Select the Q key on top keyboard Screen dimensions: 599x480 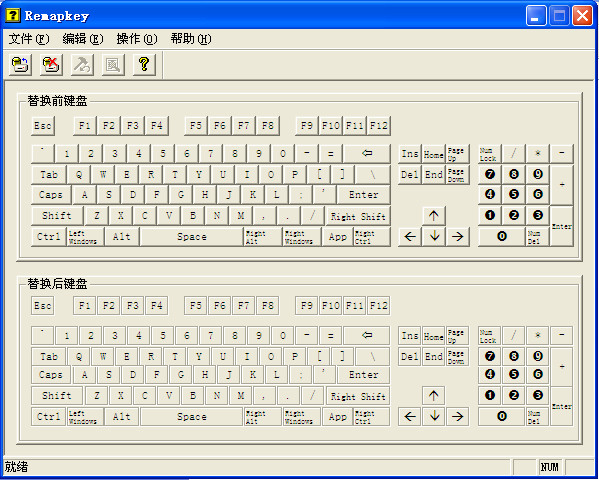79,175
